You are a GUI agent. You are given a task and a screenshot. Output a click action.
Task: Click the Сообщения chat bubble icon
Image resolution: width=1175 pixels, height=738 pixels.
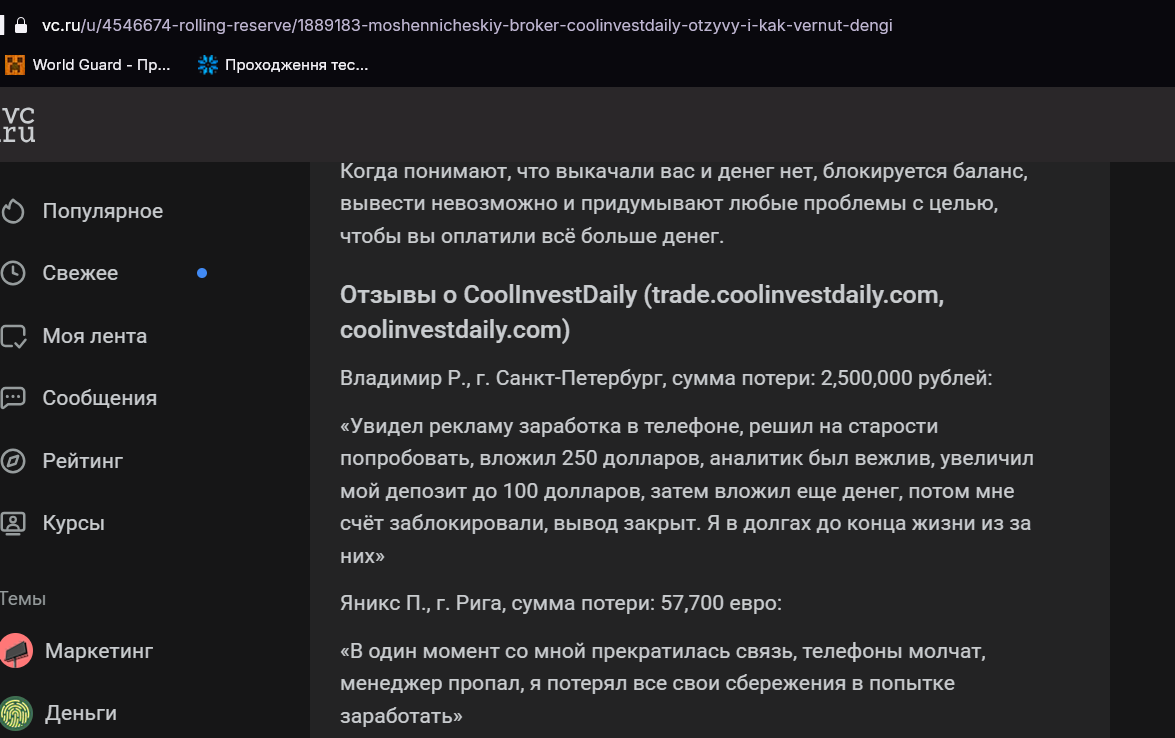13,398
